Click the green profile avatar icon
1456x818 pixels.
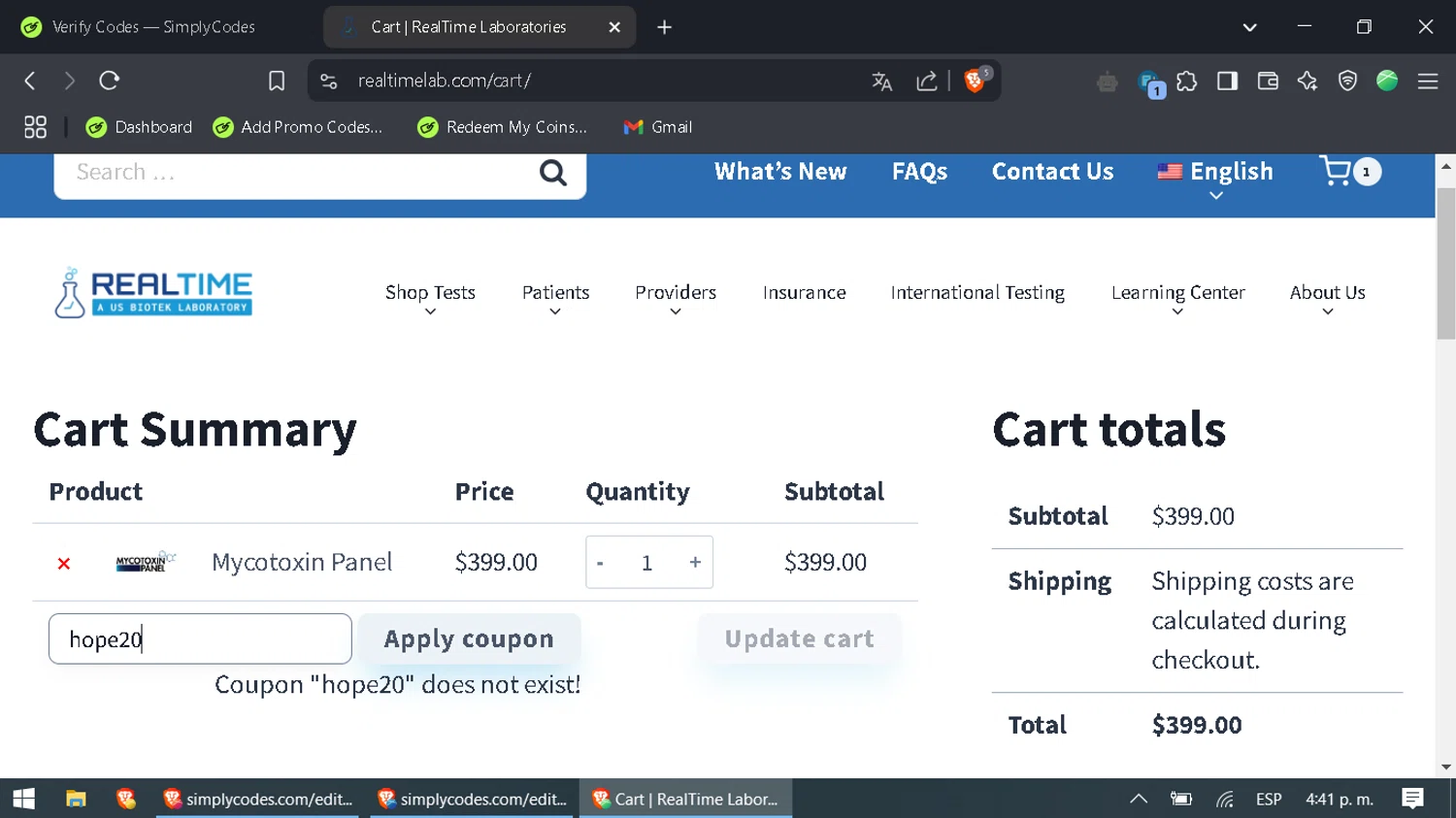coord(1387,81)
